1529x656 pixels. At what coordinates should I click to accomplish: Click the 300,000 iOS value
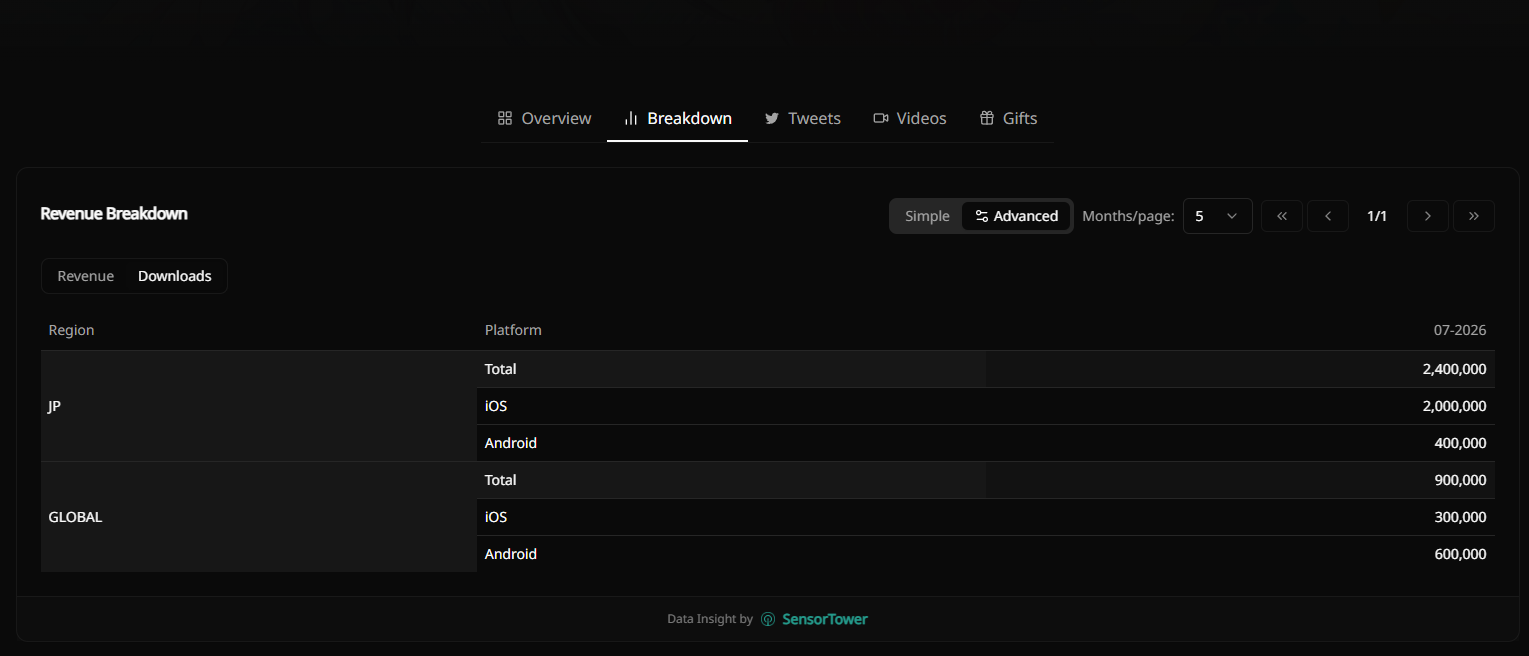click(x=1460, y=517)
